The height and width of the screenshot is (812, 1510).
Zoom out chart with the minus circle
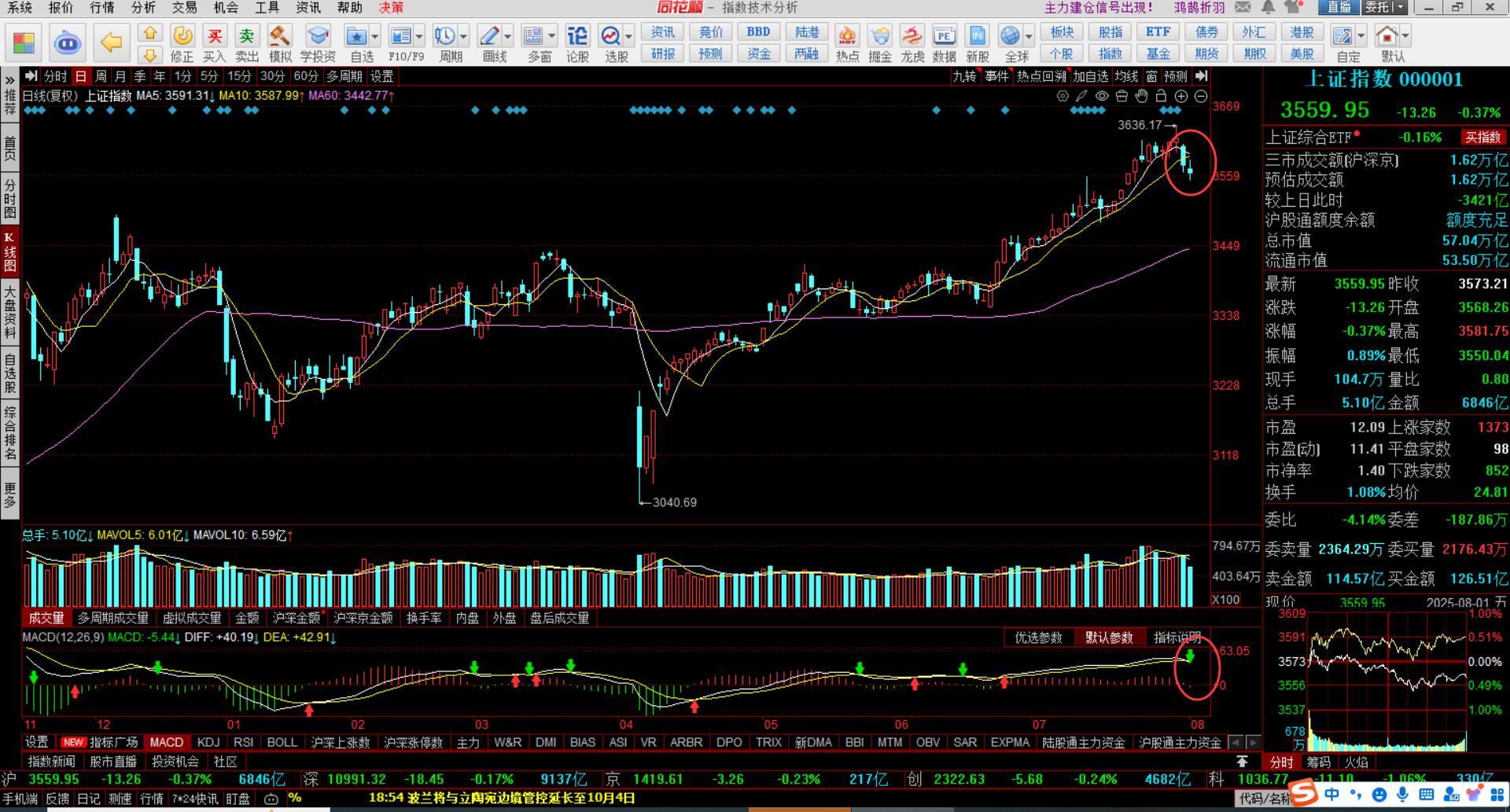[x=1201, y=96]
